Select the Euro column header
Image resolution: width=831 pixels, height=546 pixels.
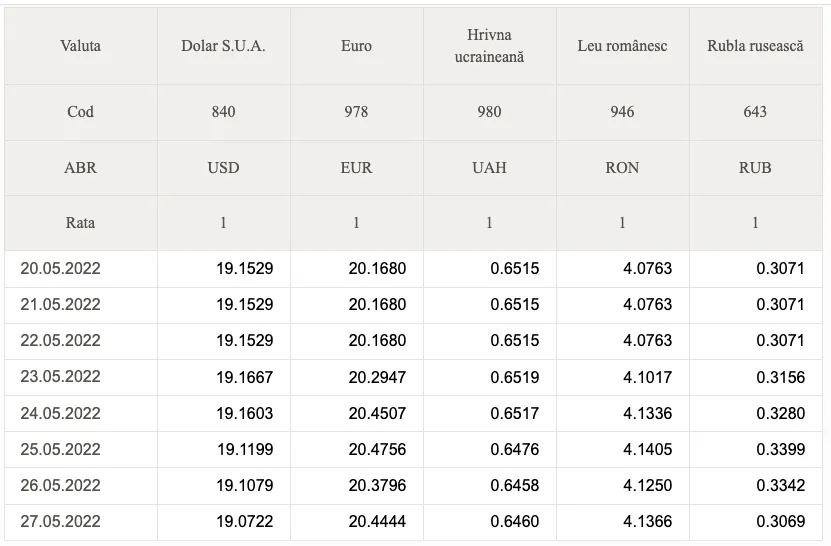(357, 46)
